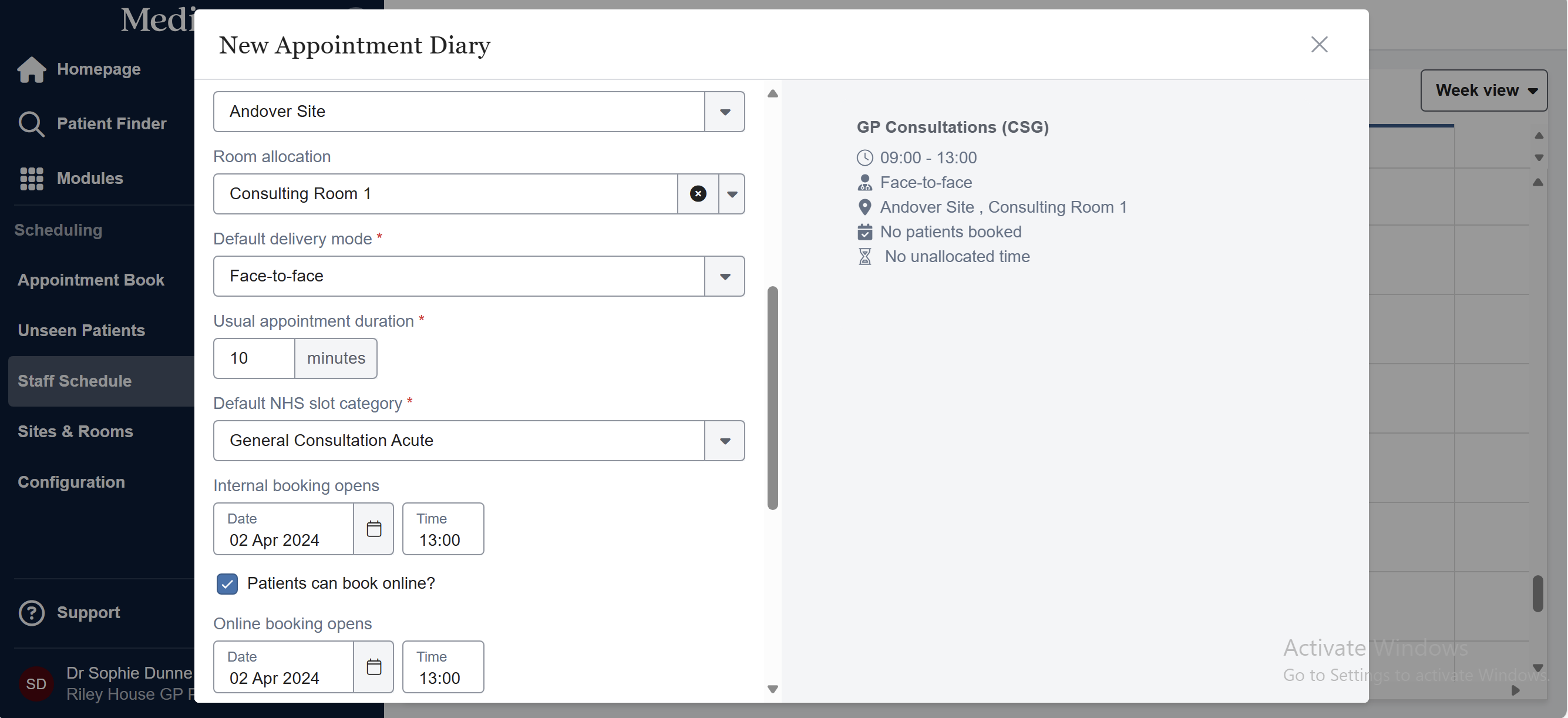Click the internal booking Time field

443,529
